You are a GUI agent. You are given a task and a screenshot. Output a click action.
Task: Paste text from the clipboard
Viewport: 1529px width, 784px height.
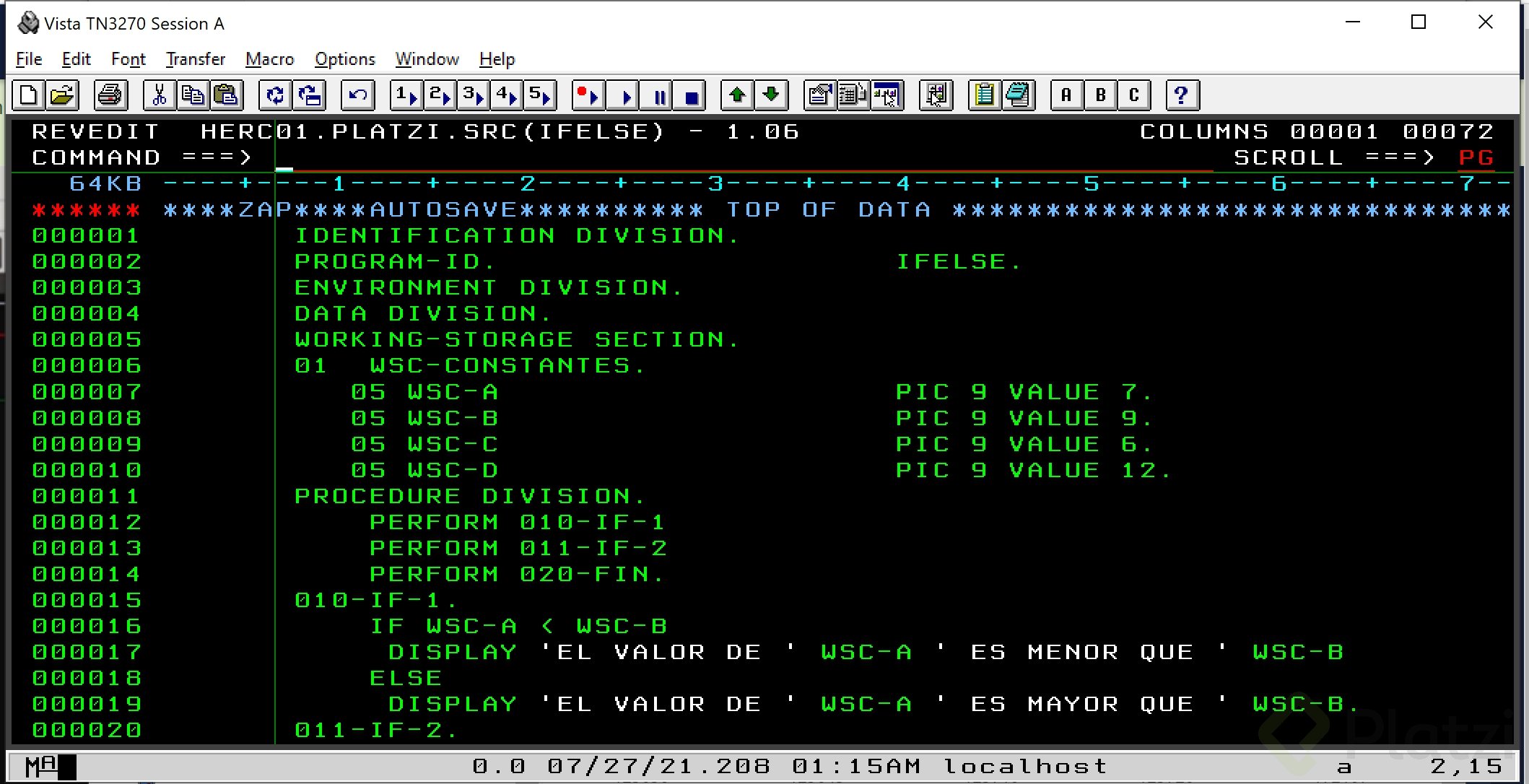coord(225,95)
